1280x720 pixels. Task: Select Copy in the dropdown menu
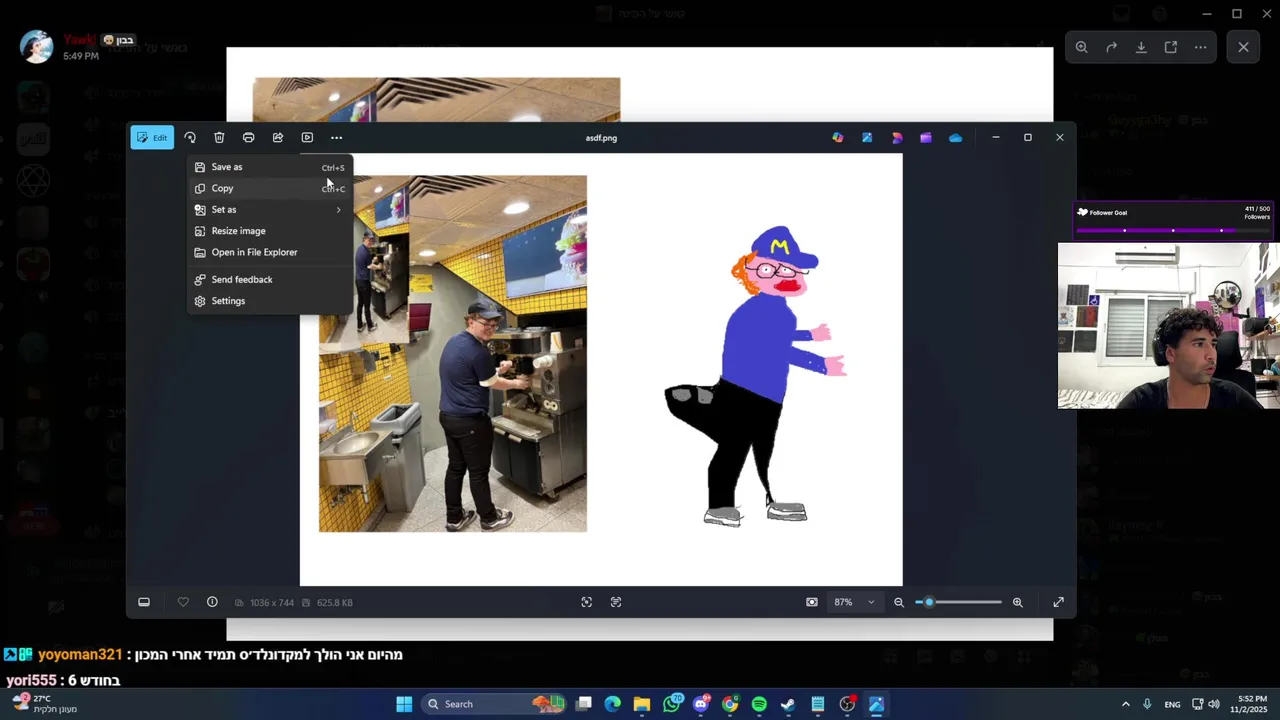270,188
